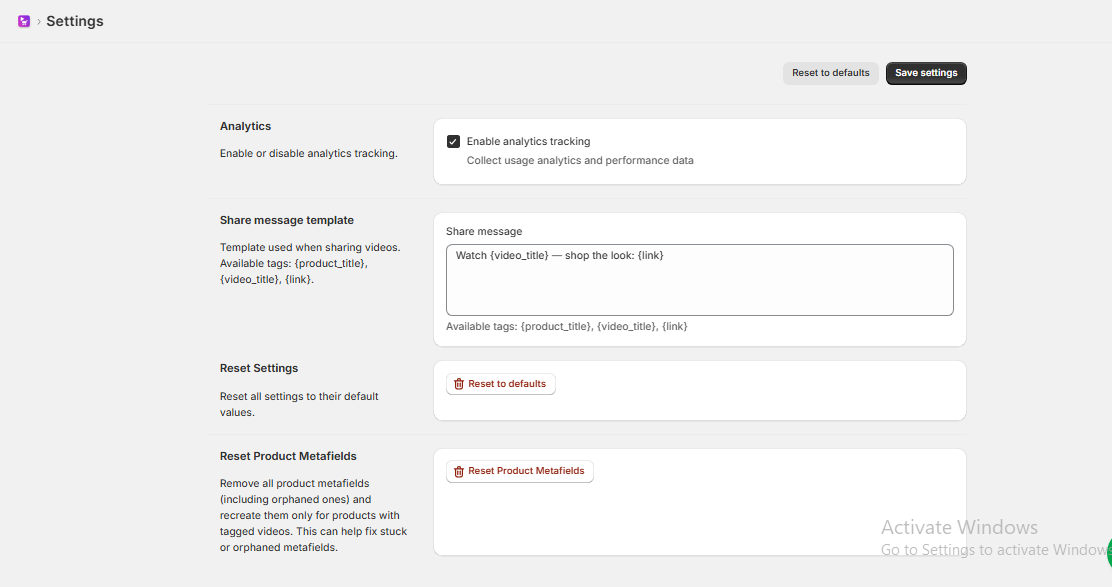Click the Reset Settings section heading

coord(259,368)
